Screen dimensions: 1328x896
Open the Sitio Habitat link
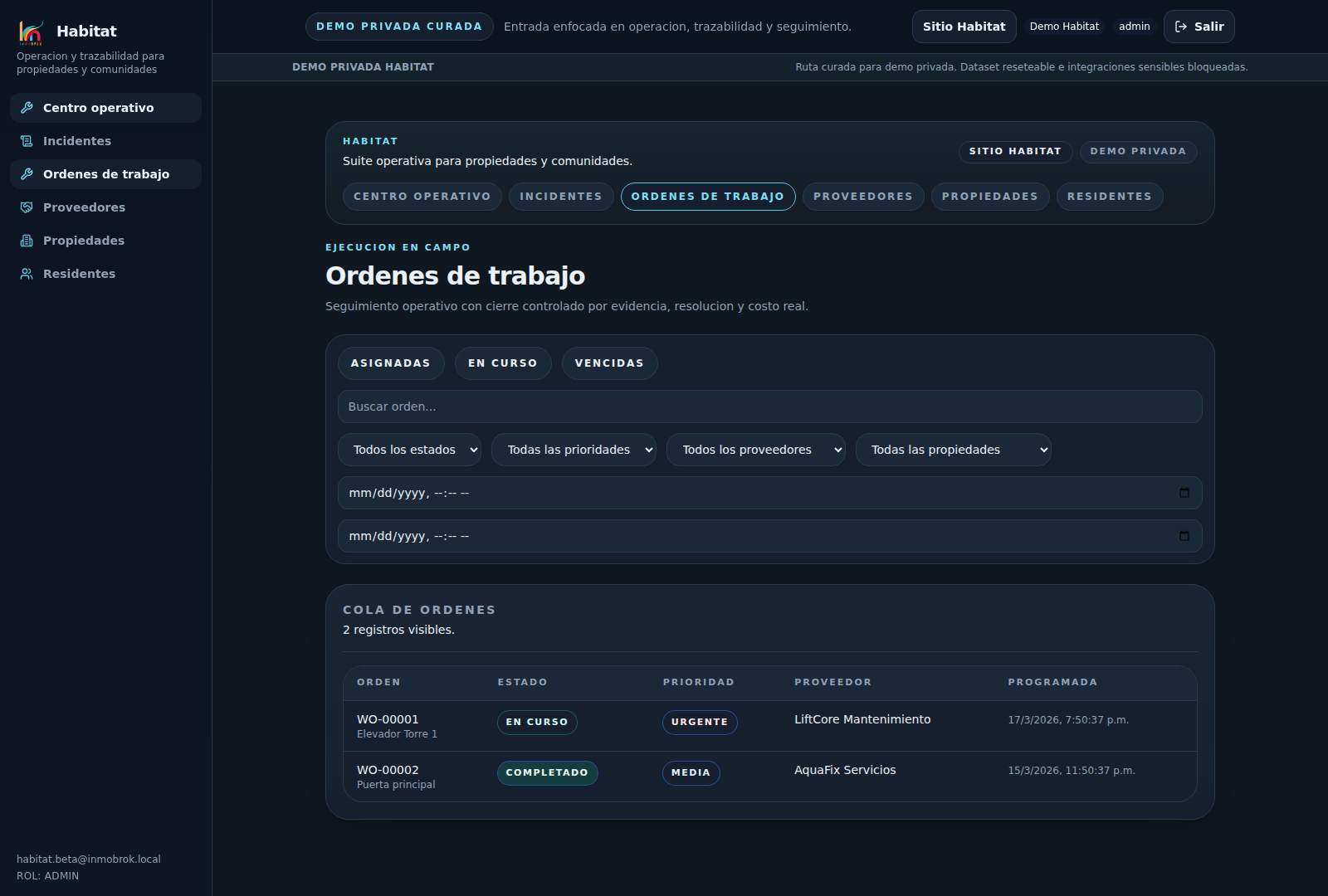pyautogui.click(x=964, y=26)
